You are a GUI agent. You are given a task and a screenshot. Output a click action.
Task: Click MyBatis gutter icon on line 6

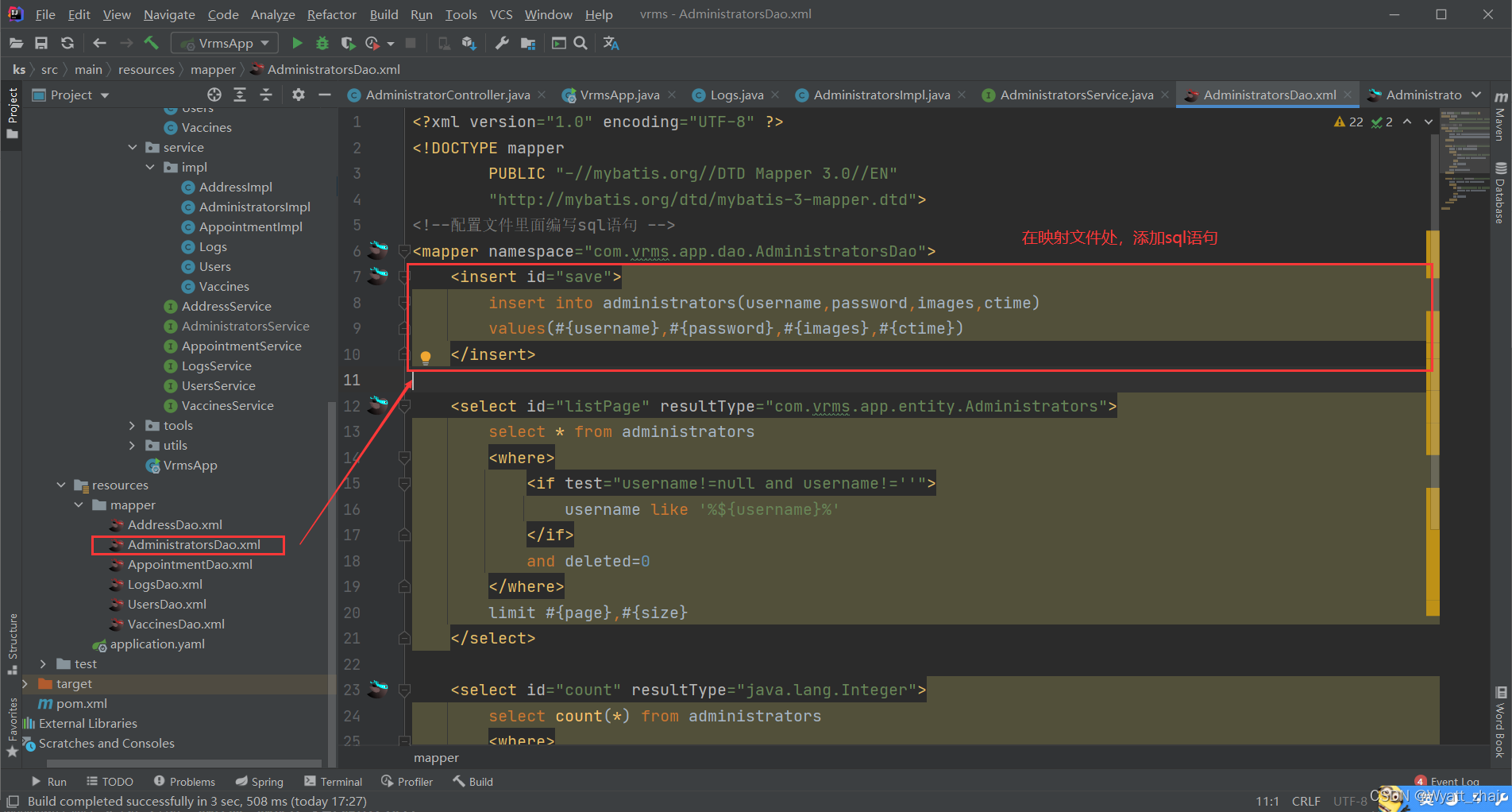(379, 250)
